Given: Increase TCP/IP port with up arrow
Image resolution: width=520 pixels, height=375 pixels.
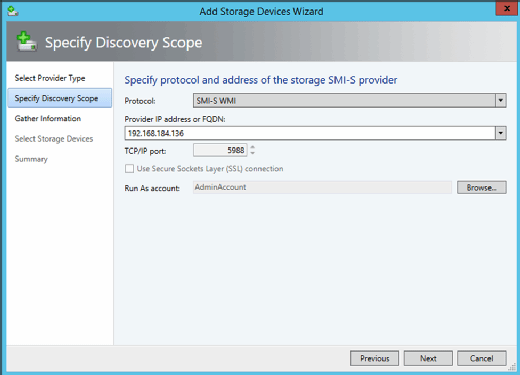Looking at the screenshot, I should pyautogui.click(x=253, y=147).
